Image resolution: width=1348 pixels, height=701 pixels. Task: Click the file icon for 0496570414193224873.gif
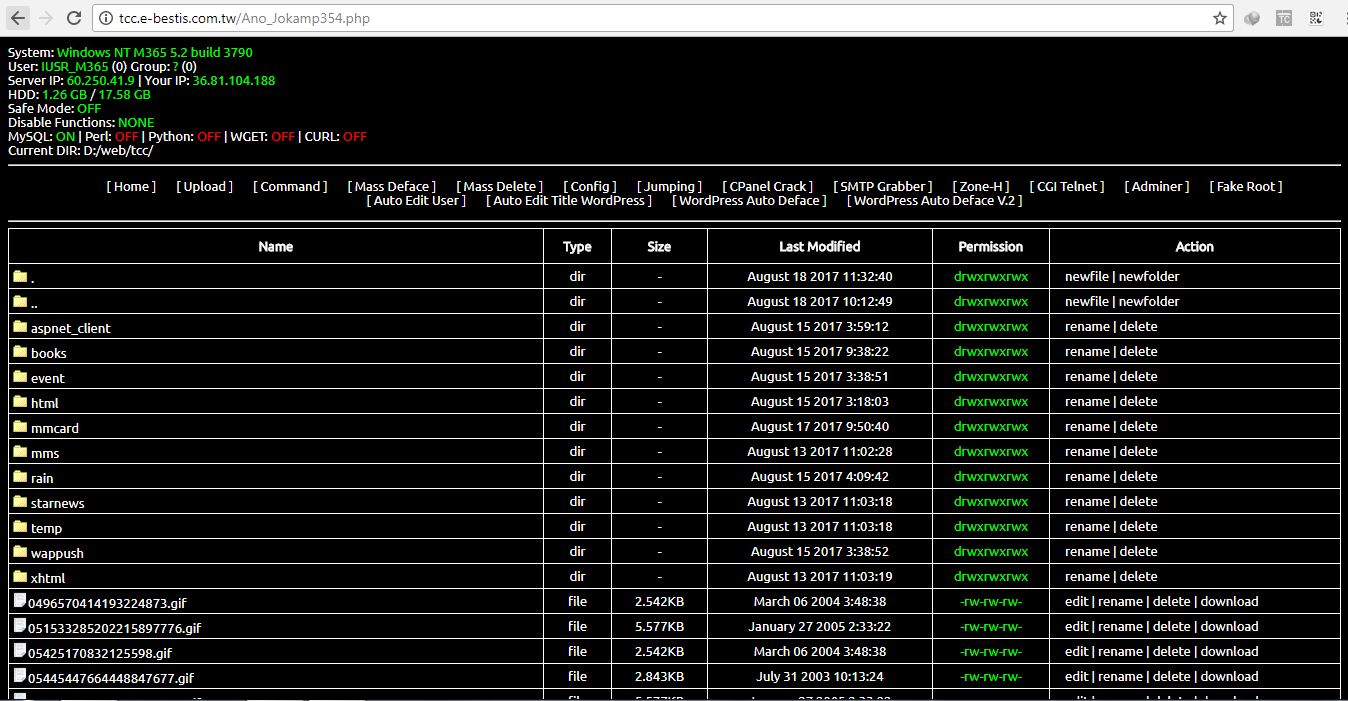[20, 601]
